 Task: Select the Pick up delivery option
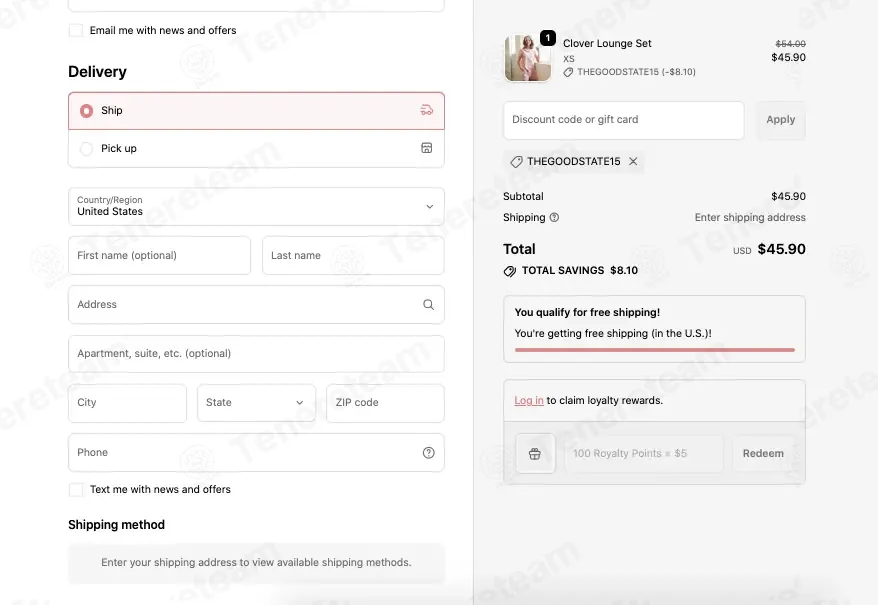click(256, 148)
